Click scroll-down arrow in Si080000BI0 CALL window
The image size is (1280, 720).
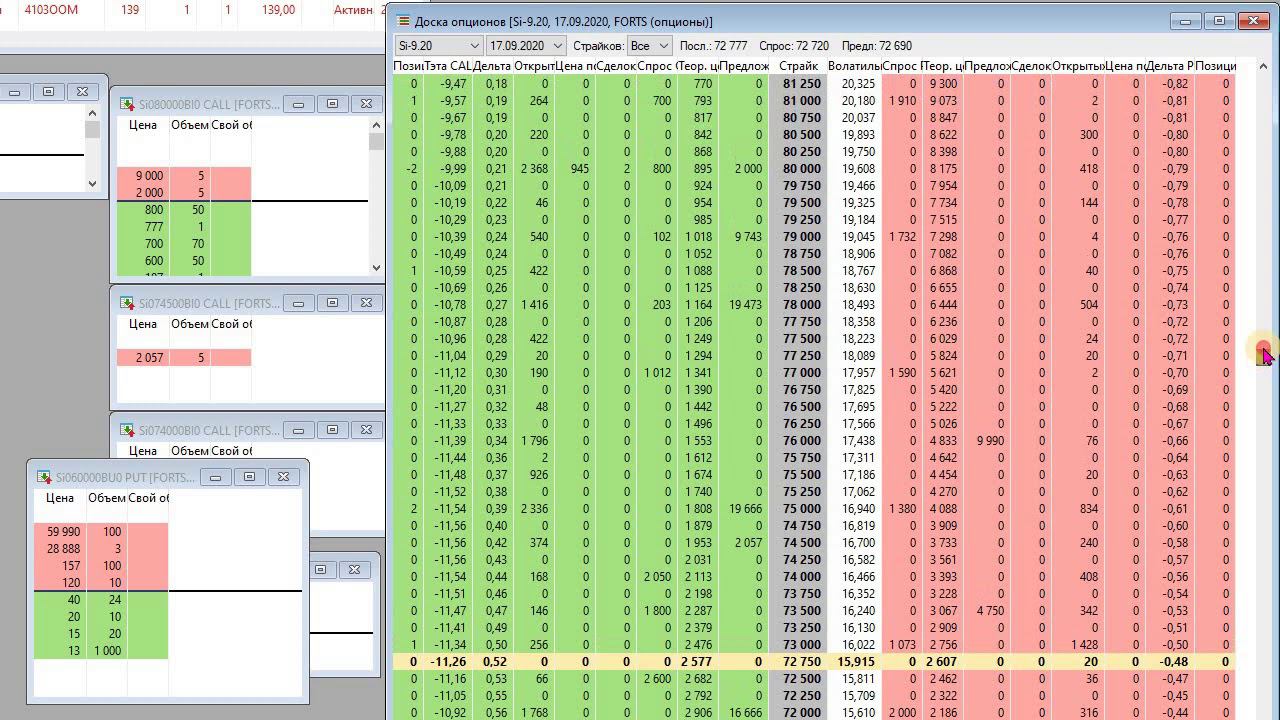376,267
